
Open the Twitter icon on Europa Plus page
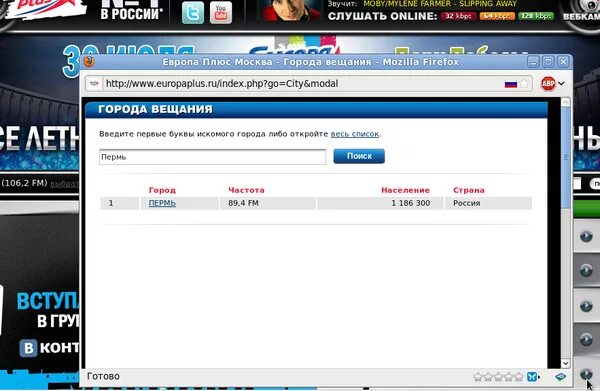point(193,12)
